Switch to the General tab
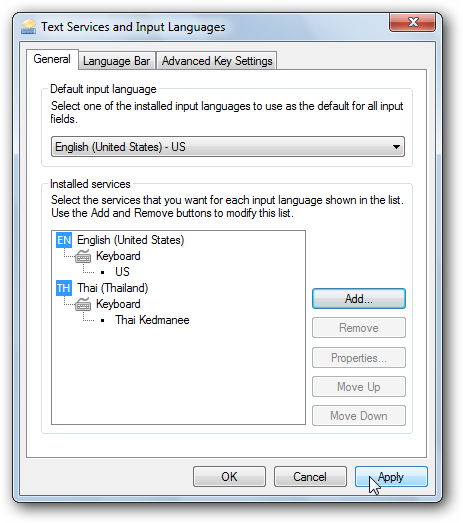The width and height of the screenshot is (463, 523). (52, 59)
